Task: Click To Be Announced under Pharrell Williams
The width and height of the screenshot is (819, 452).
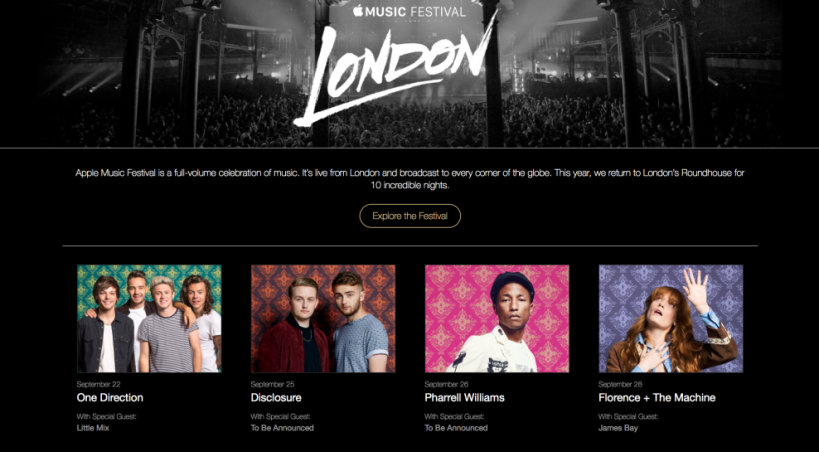Action: coord(456,428)
